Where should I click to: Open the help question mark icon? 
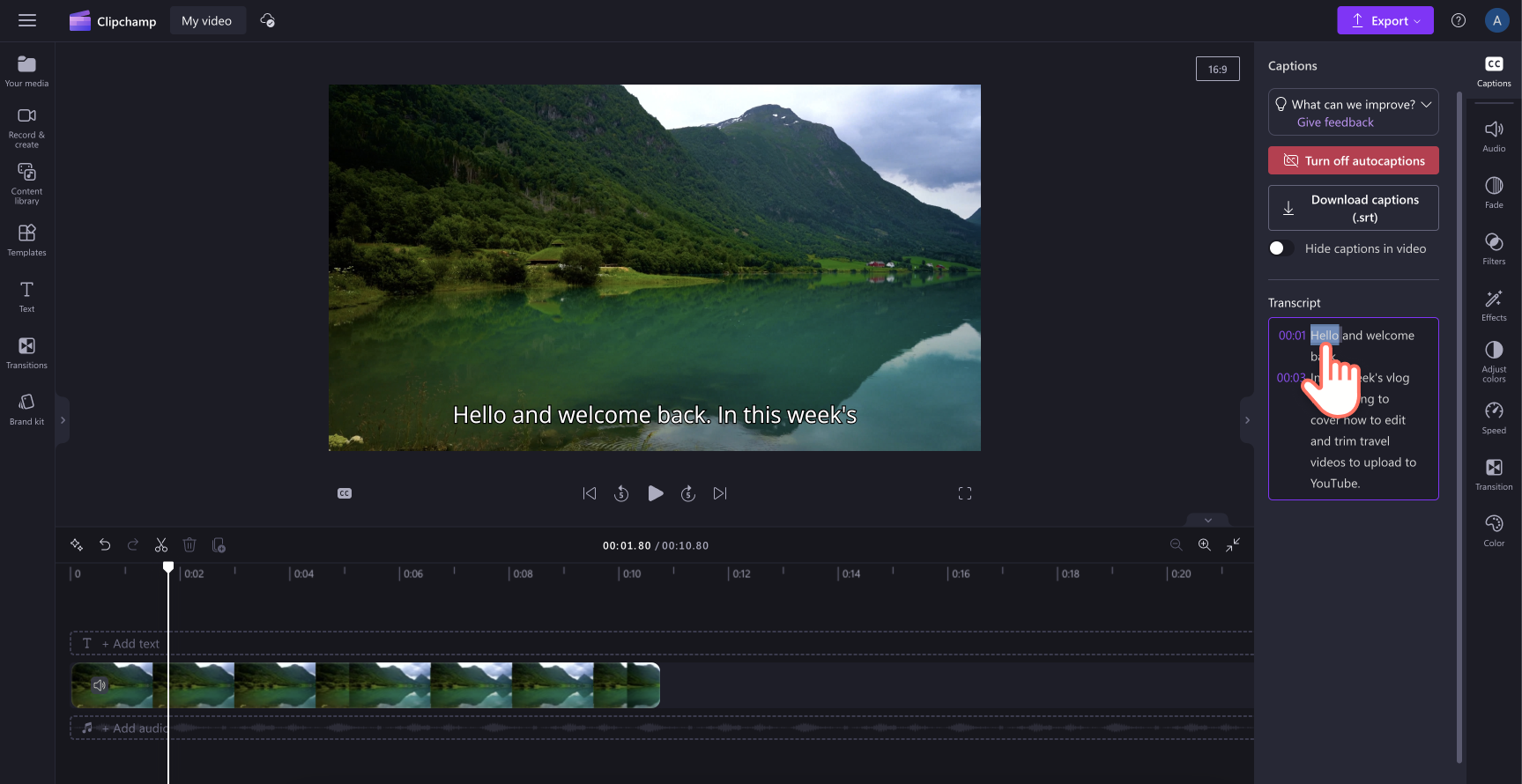[x=1459, y=20]
